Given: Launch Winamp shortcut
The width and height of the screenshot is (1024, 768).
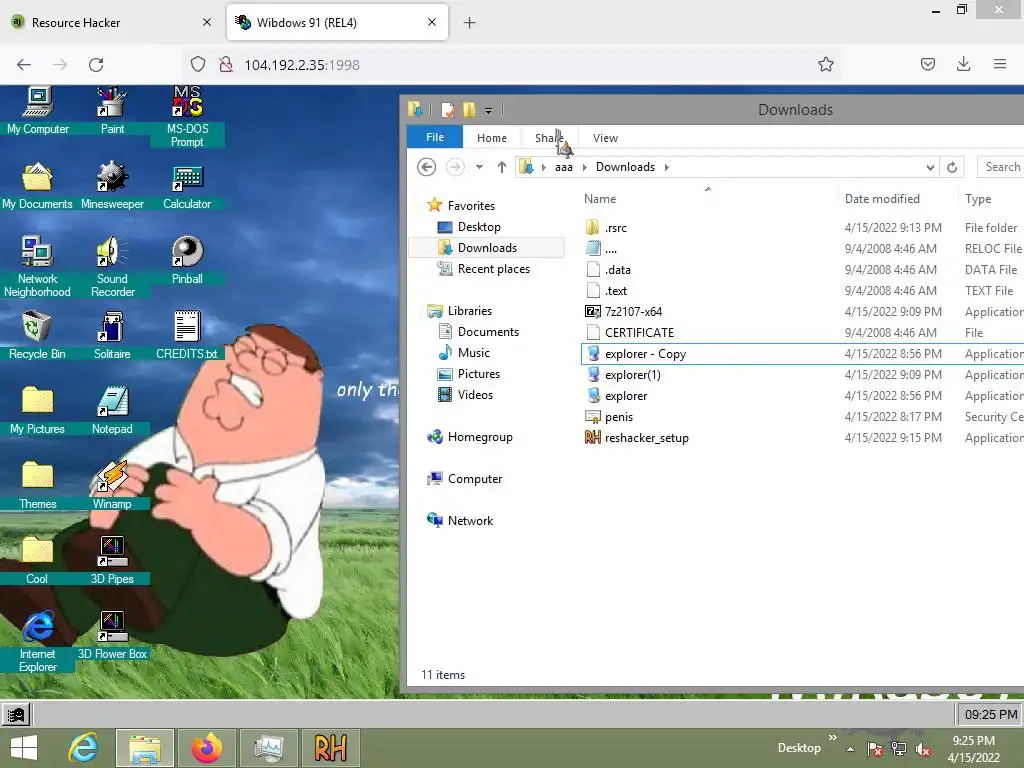Looking at the screenshot, I should [x=112, y=485].
